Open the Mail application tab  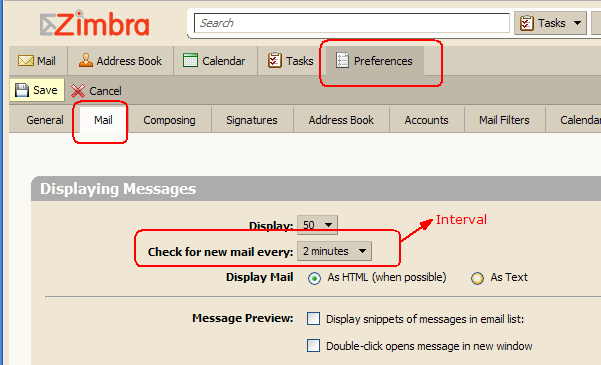pos(37,61)
